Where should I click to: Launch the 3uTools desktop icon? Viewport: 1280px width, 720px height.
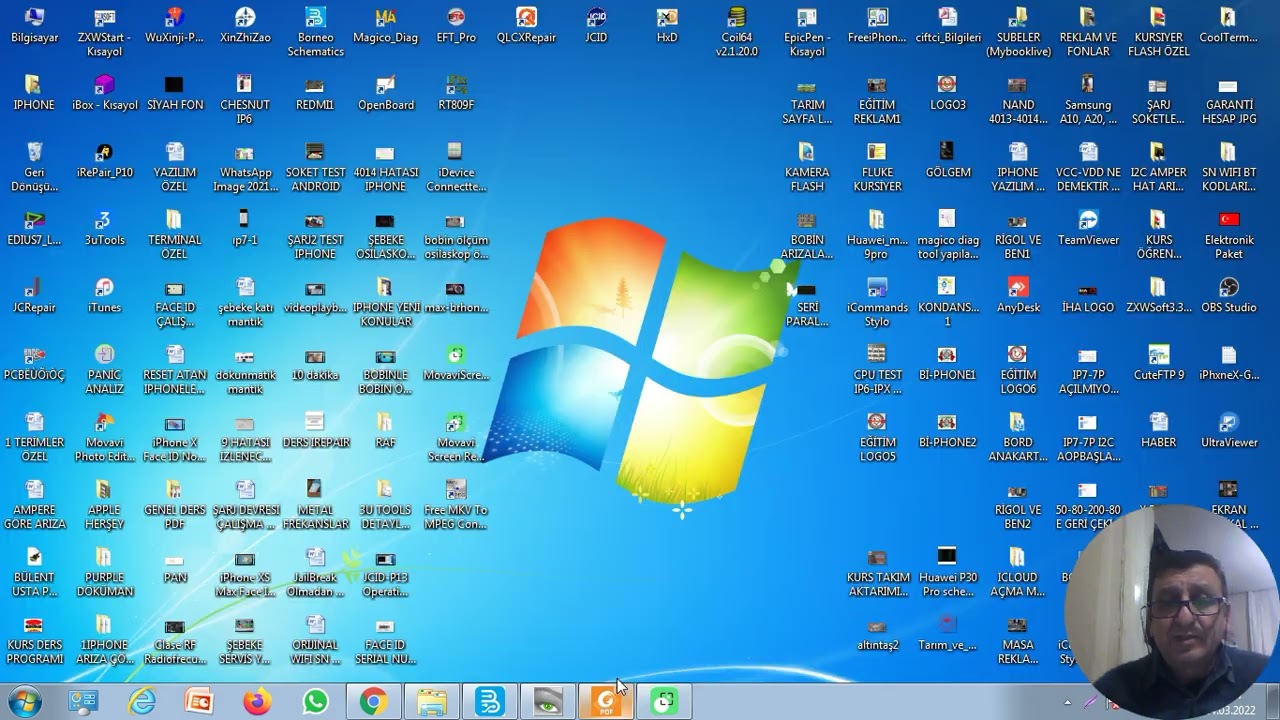(x=104, y=228)
